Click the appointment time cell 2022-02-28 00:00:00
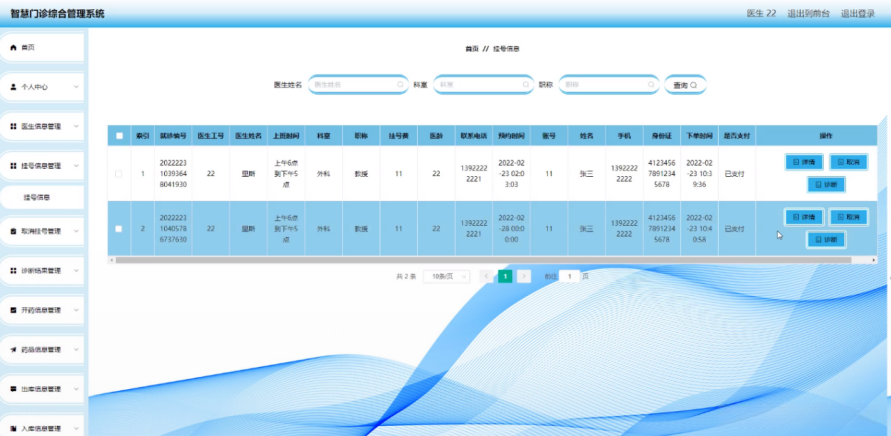 [x=511, y=229]
